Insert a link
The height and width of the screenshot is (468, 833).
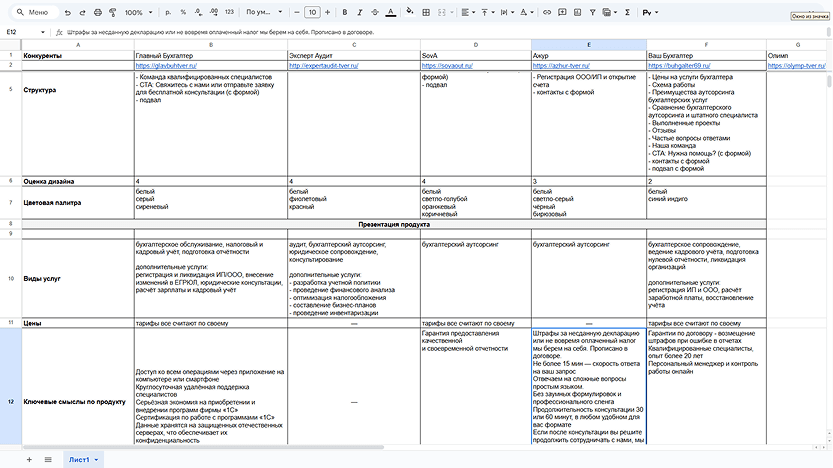pos(547,12)
